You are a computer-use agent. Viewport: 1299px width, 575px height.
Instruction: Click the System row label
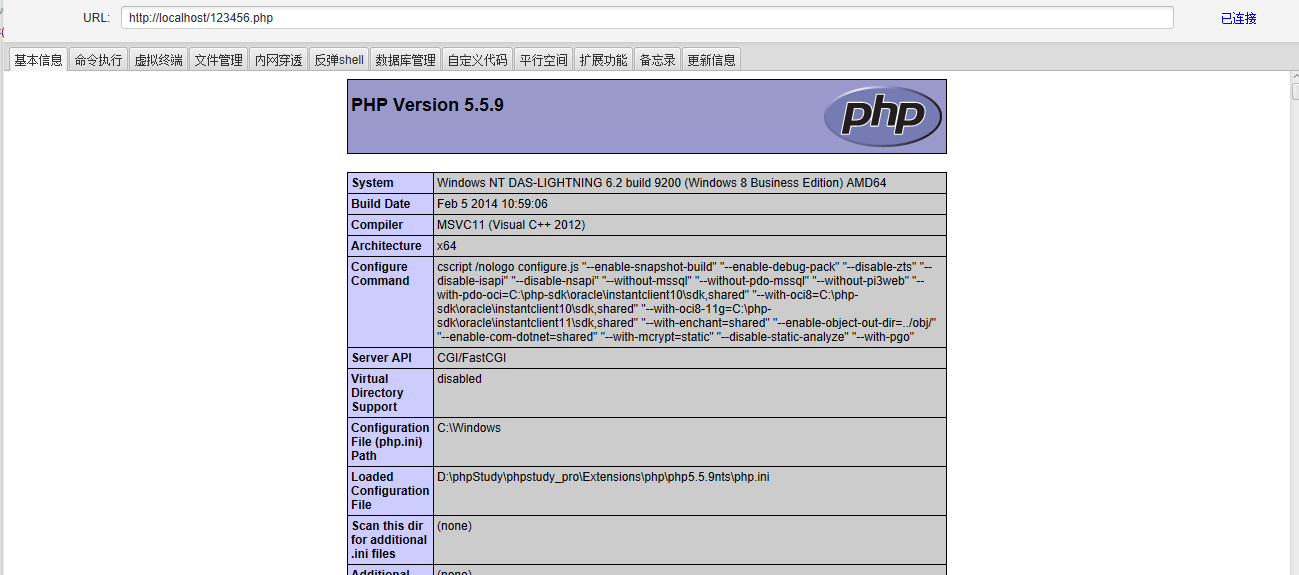click(372, 183)
